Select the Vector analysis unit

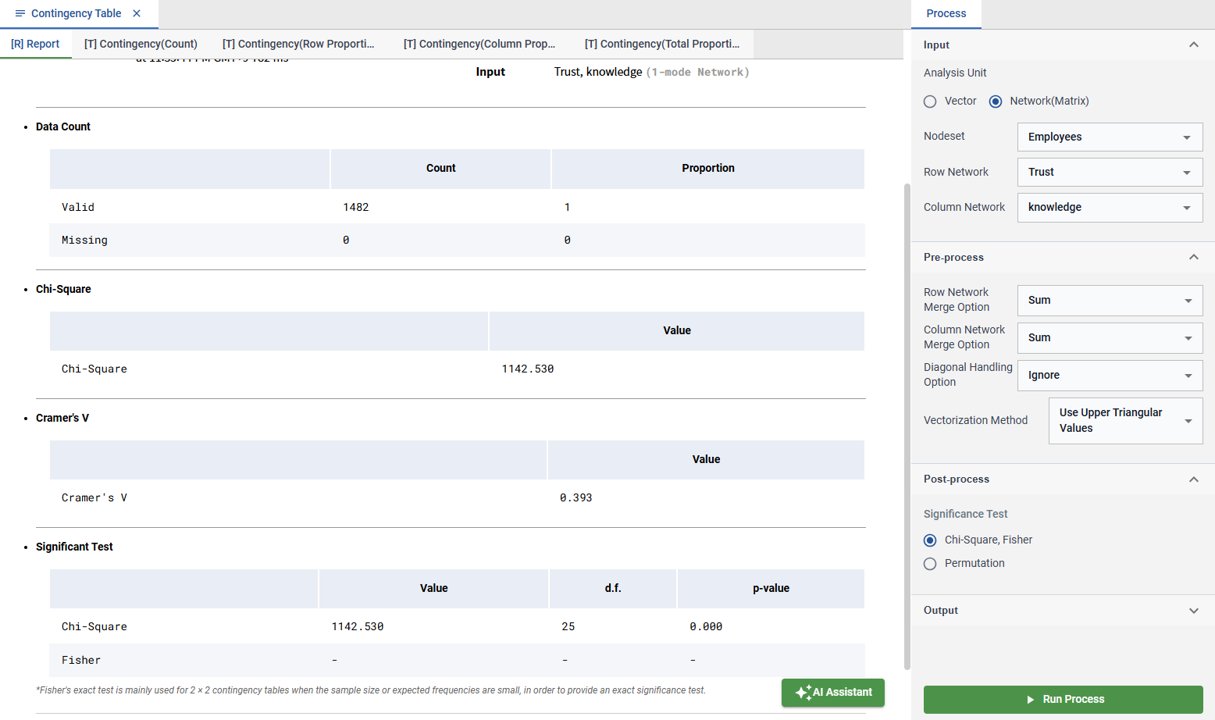click(930, 101)
